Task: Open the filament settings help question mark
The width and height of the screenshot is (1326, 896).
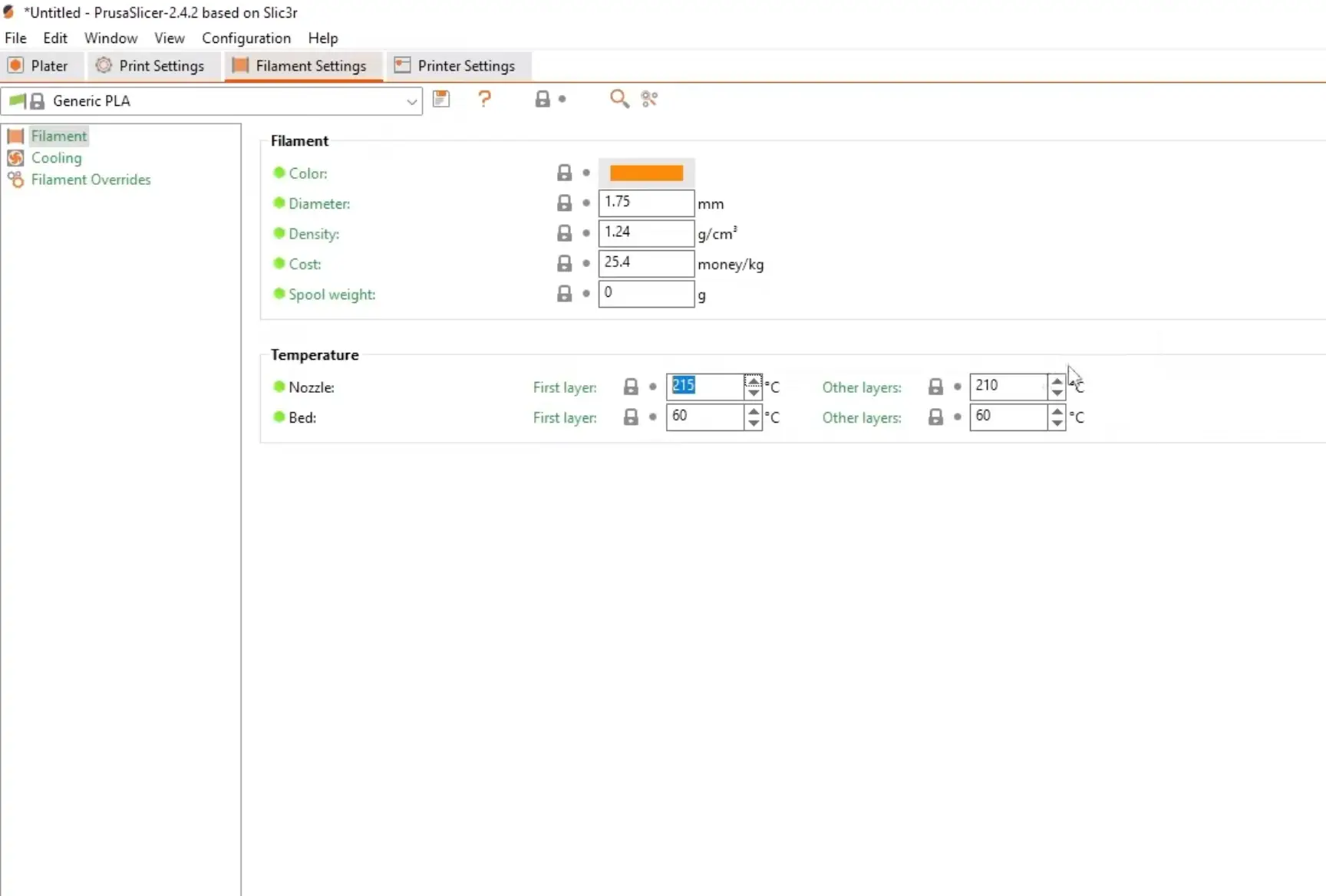Action: click(x=485, y=99)
